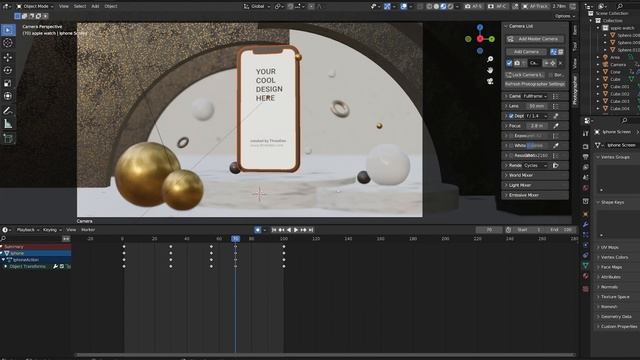
Task: Toggle the timeline filter arrows button
Action: point(66,238)
